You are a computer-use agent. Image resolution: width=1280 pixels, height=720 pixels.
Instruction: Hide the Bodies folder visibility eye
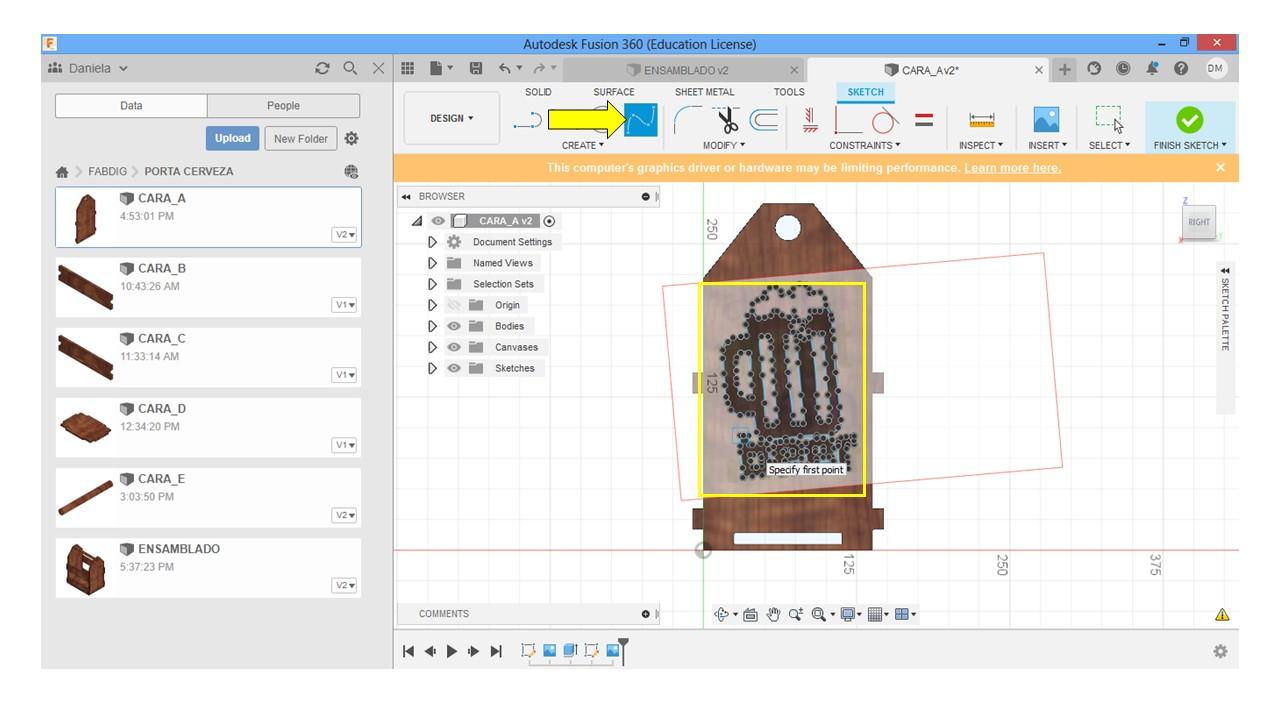[454, 326]
